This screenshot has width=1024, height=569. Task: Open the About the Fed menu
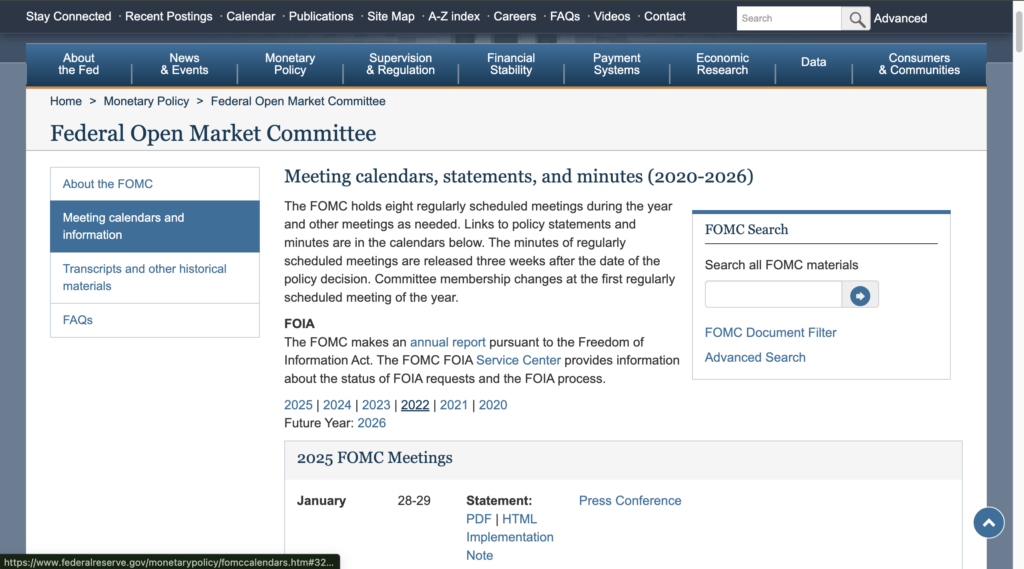click(x=79, y=64)
